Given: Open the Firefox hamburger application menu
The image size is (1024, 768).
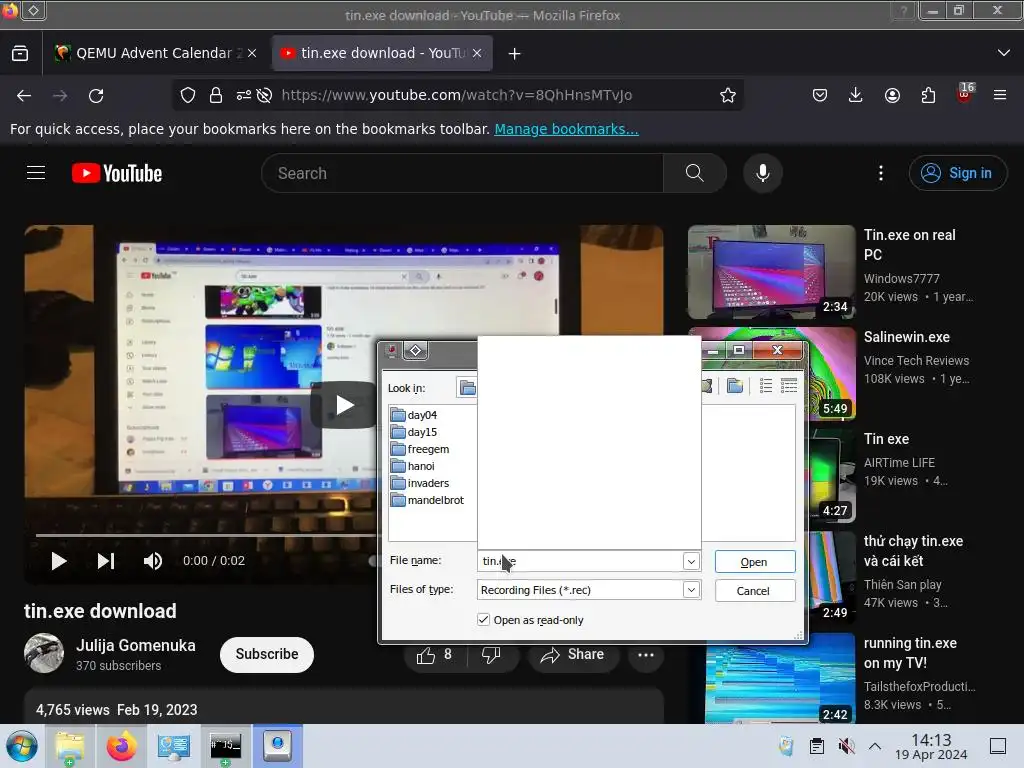Looking at the screenshot, I should tap(999, 95).
